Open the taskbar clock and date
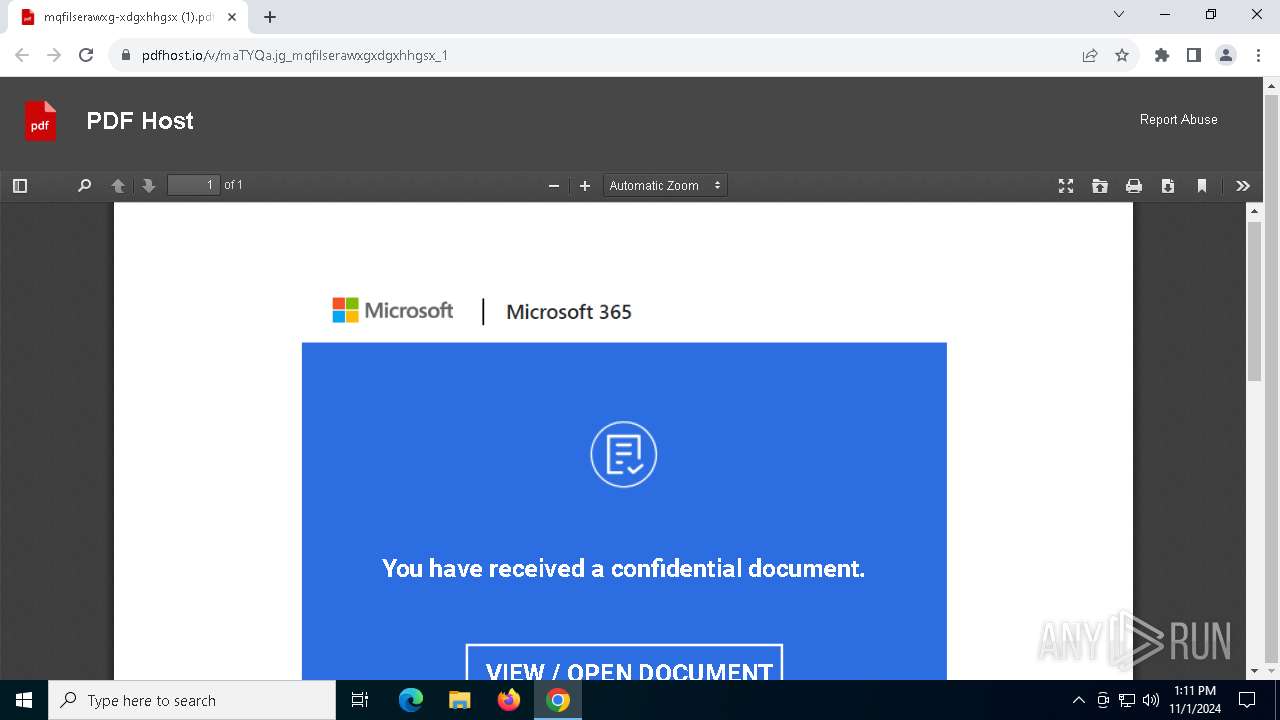Image resolution: width=1280 pixels, height=720 pixels. click(x=1195, y=700)
